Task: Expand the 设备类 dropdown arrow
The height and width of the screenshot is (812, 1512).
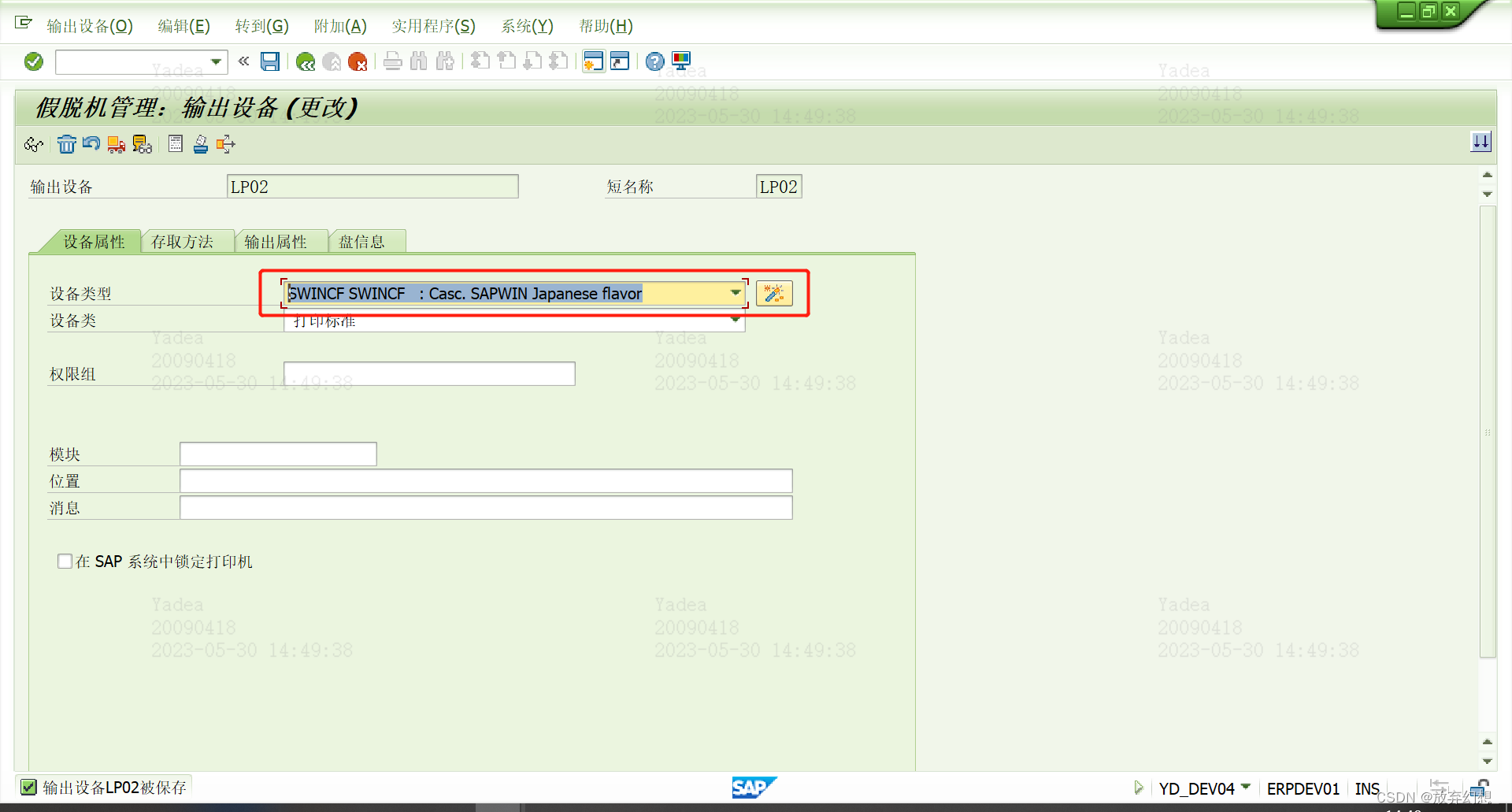Action: point(735,320)
